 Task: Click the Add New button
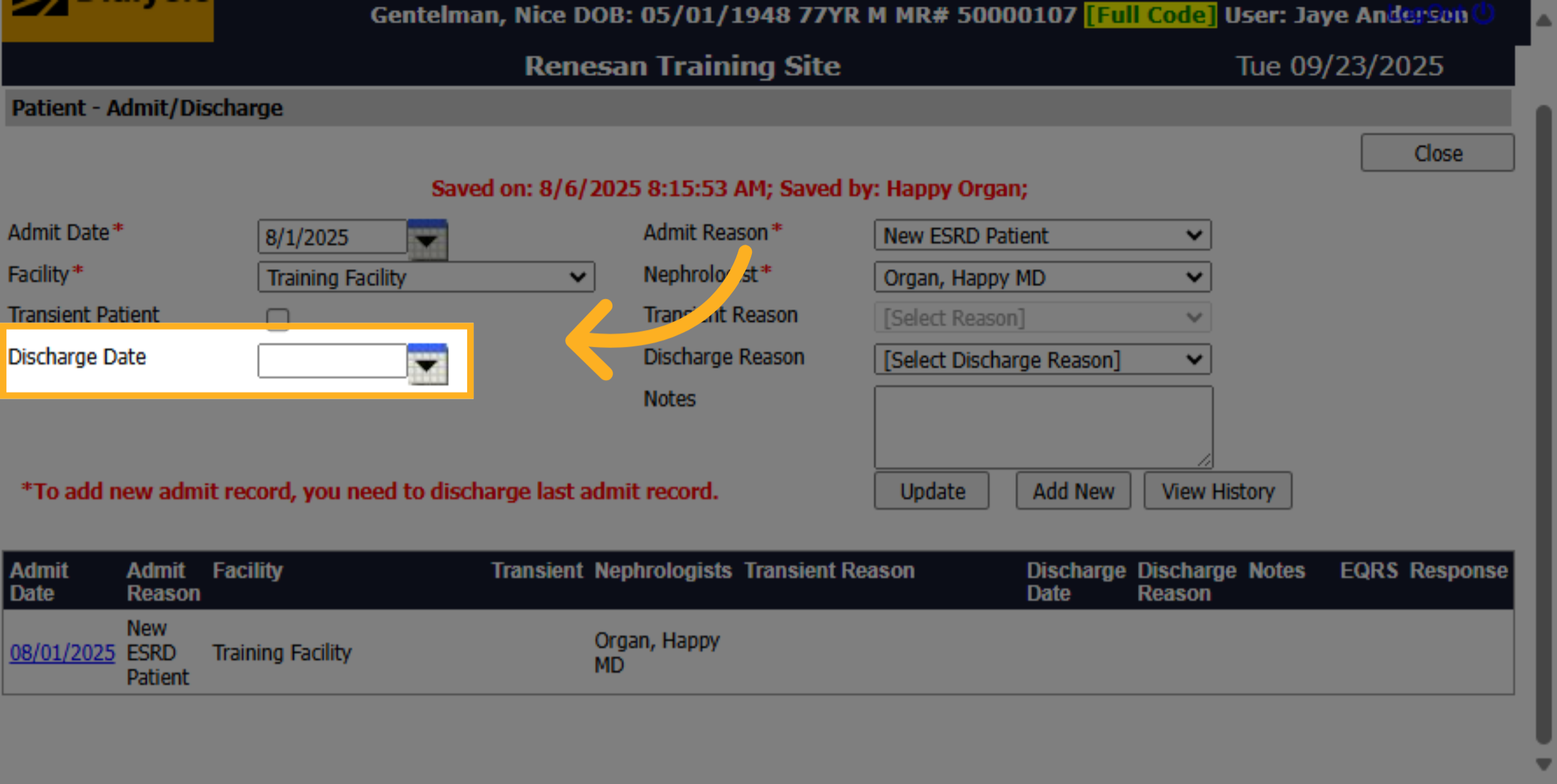click(x=1073, y=491)
